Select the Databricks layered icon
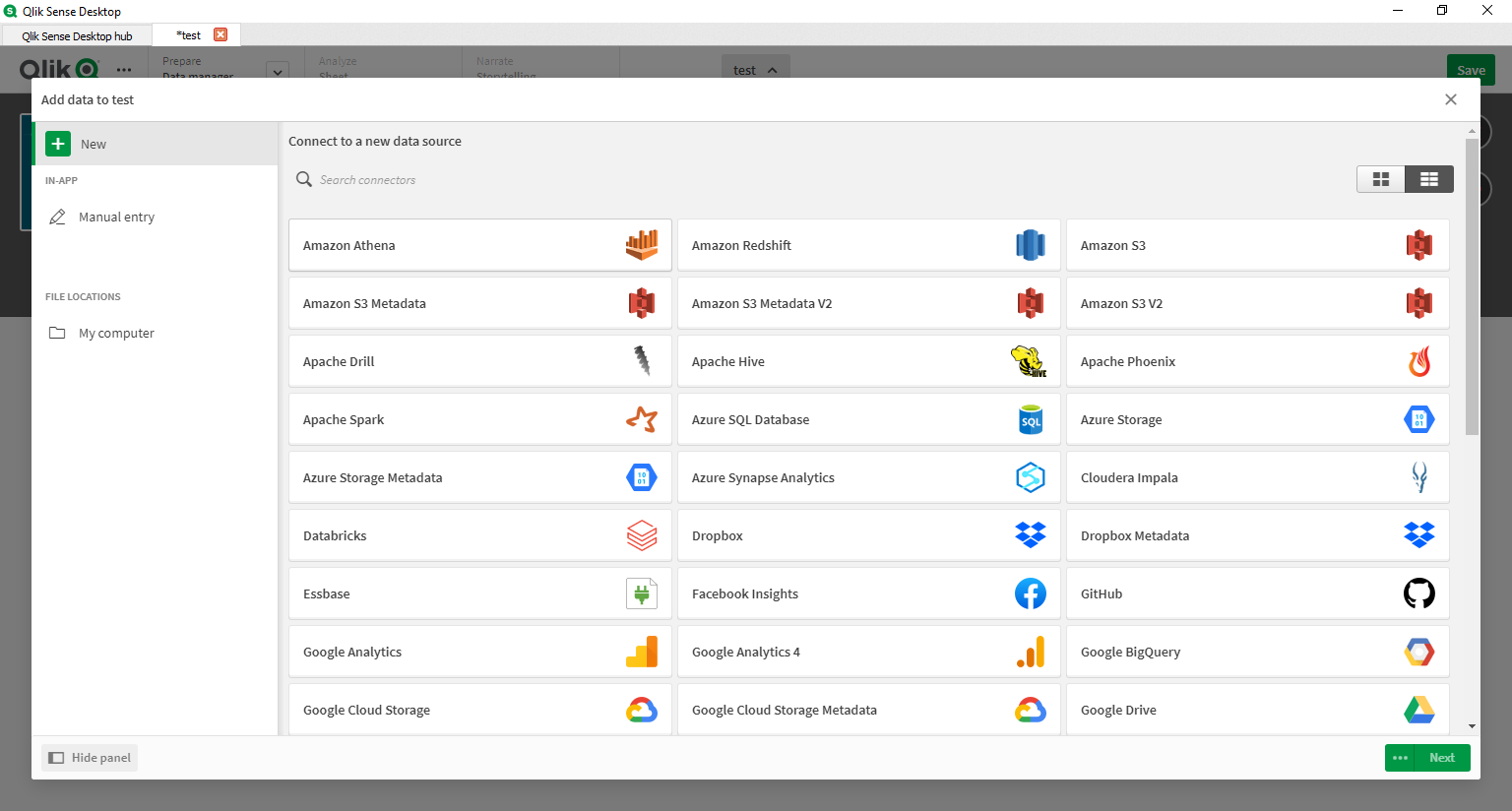The height and width of the screenshot is (811, 1512). (642, 535)
